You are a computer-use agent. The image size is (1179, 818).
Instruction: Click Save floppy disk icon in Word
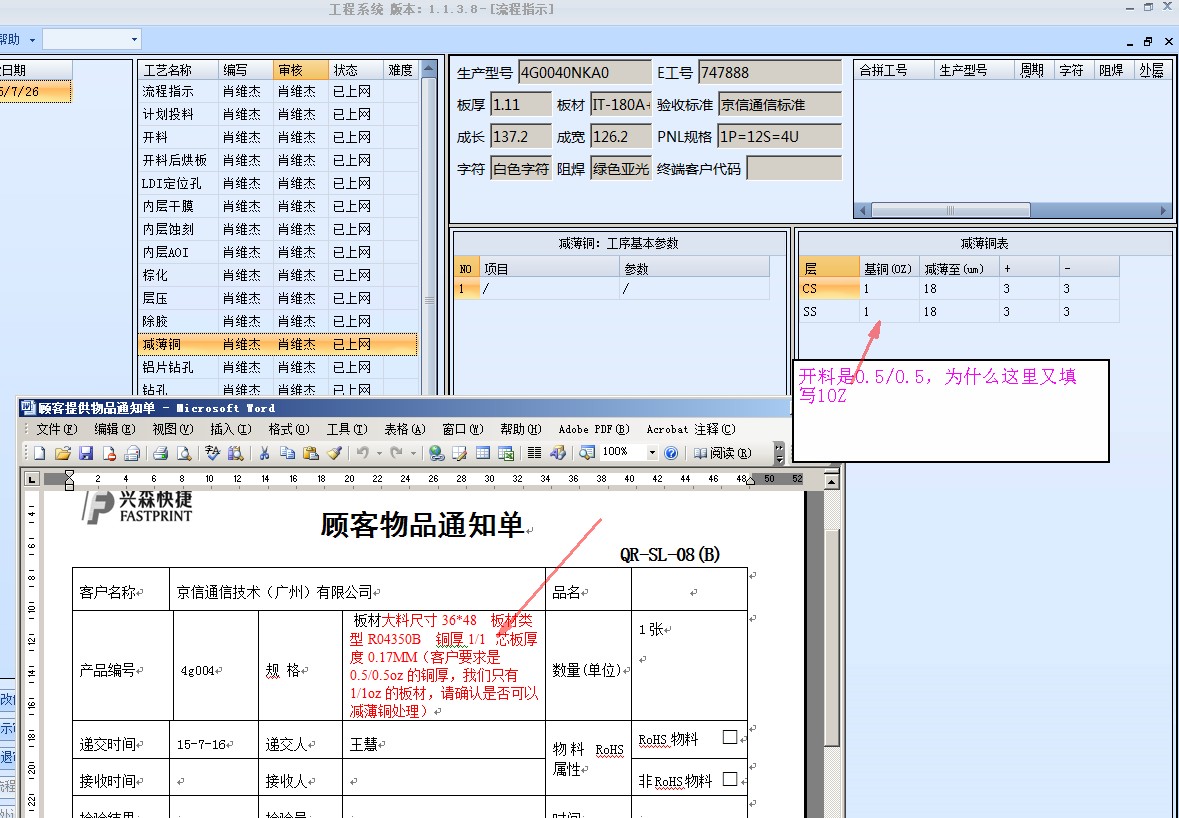click(86, 453)
